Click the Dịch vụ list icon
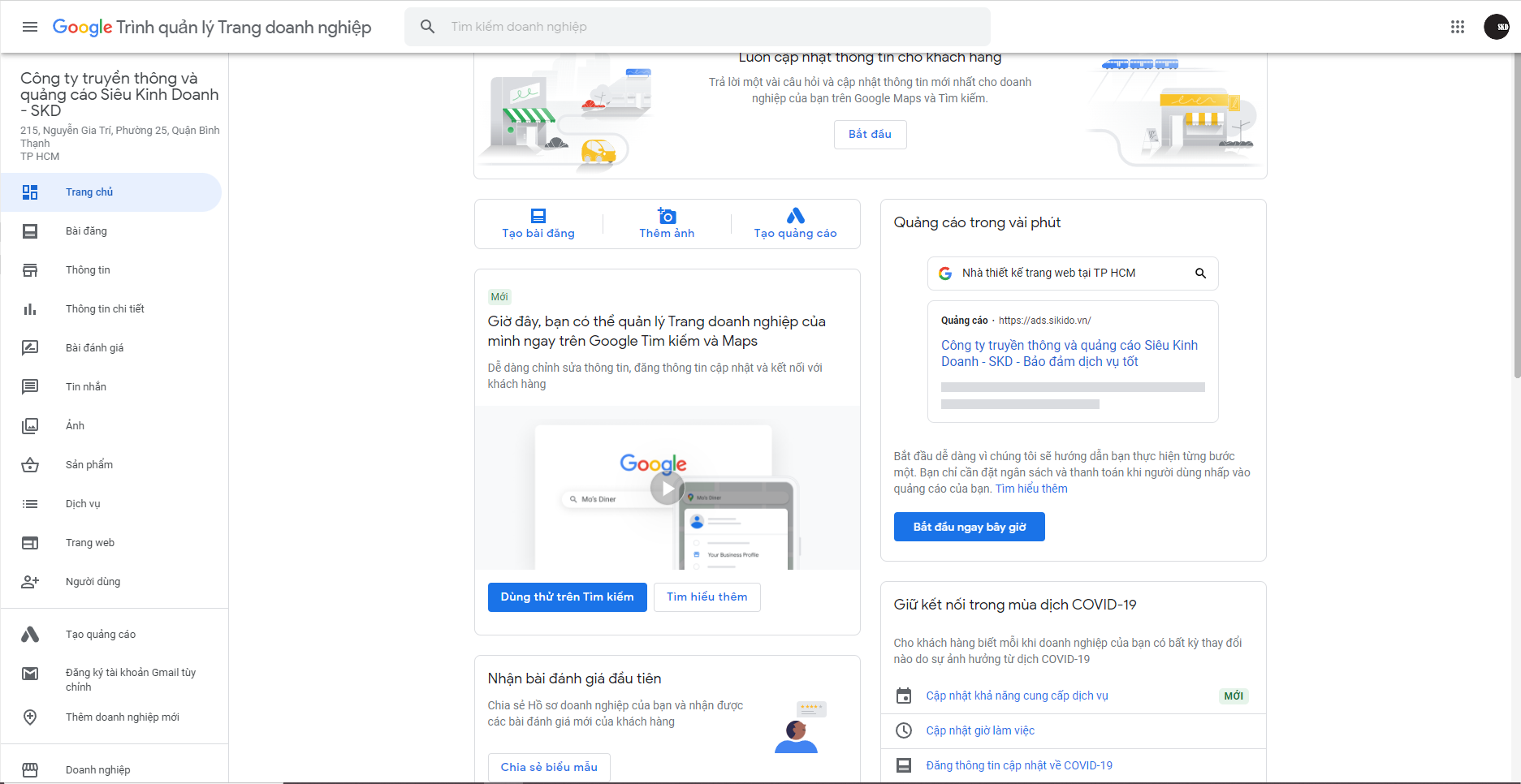This screenshot has height=784, width=1521. pos(30,504)
